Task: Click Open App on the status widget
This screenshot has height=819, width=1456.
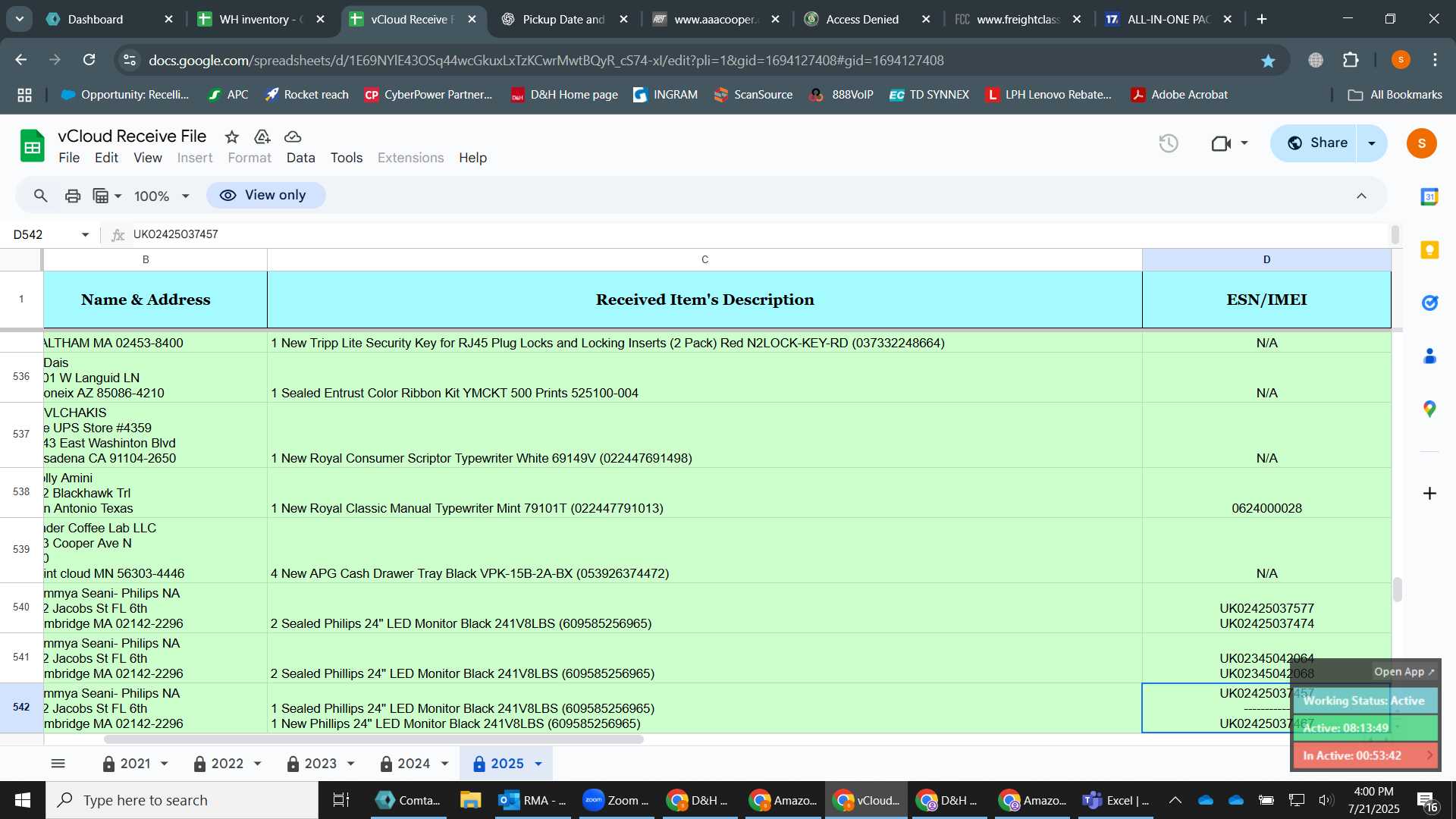Action: tap(1404, 672)
